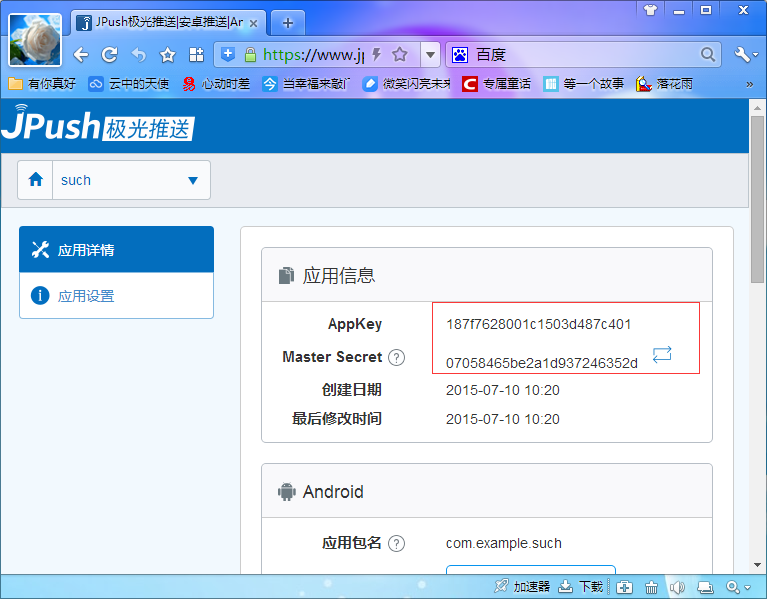The height and width of the screenshot is (599, 767).
Task: Click the https://www.j address field
Action: click(313, 55)
